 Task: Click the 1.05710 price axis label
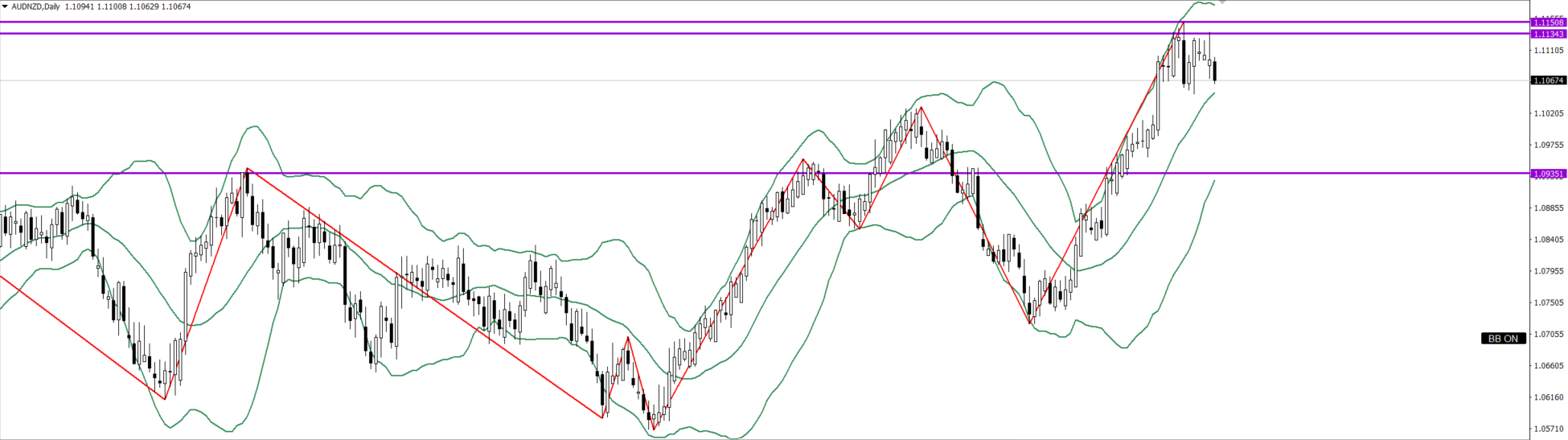(x=1549, y=429)
